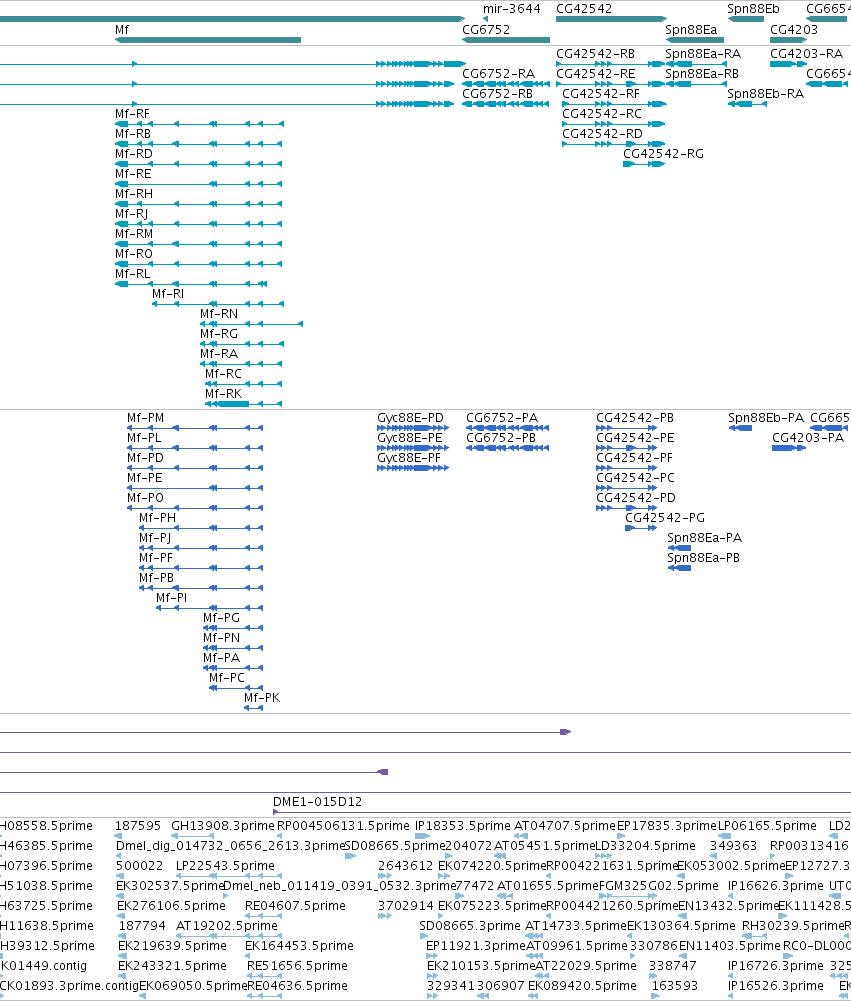Select the Gyc88E-PD protein feature
851x1001 pixels.
pos(413,428)
